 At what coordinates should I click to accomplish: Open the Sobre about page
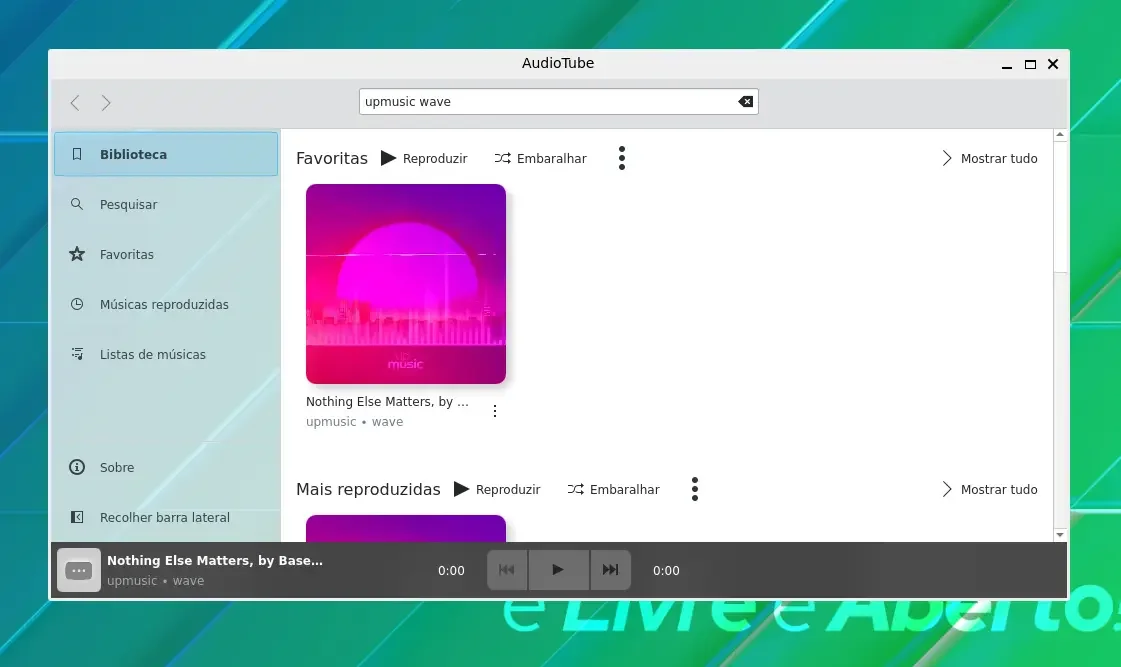click(x=166, y=468)
